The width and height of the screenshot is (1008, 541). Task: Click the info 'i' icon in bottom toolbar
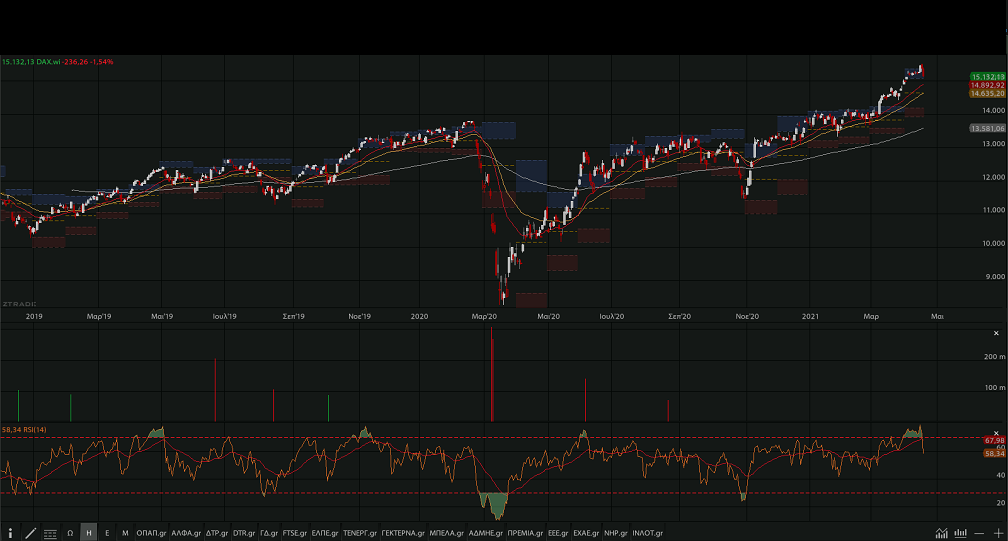11,533
